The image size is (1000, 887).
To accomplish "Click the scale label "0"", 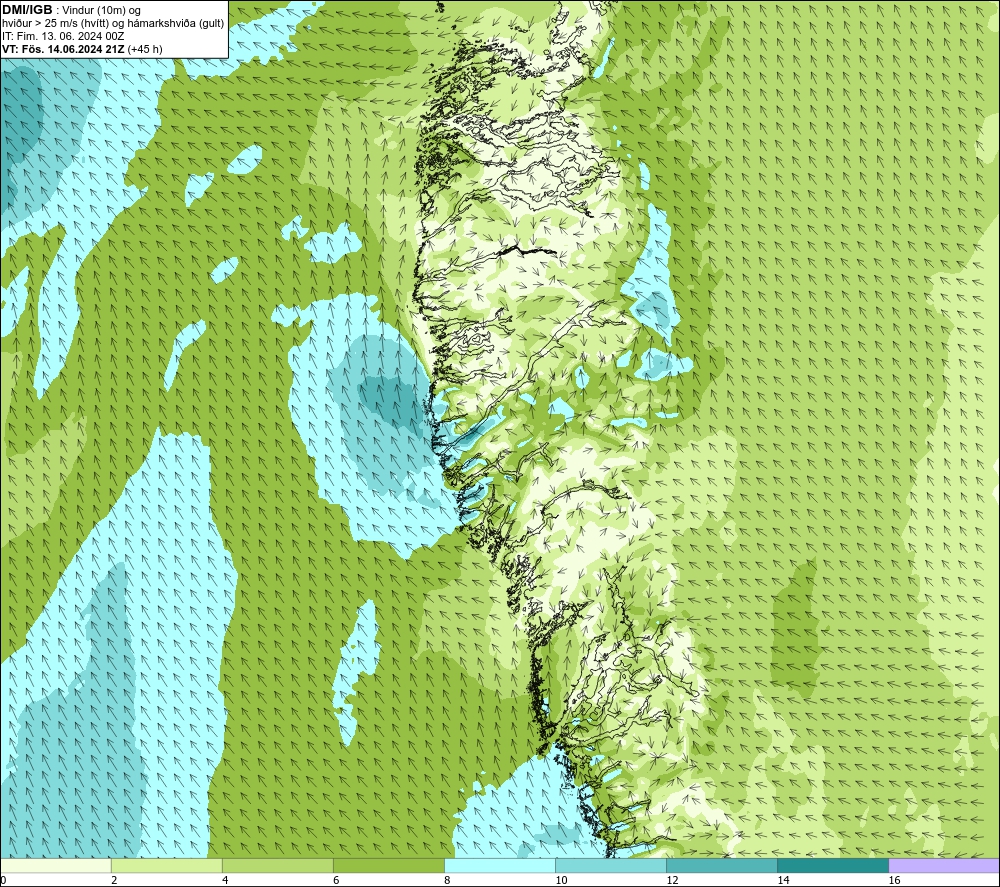I will (3, 880).
